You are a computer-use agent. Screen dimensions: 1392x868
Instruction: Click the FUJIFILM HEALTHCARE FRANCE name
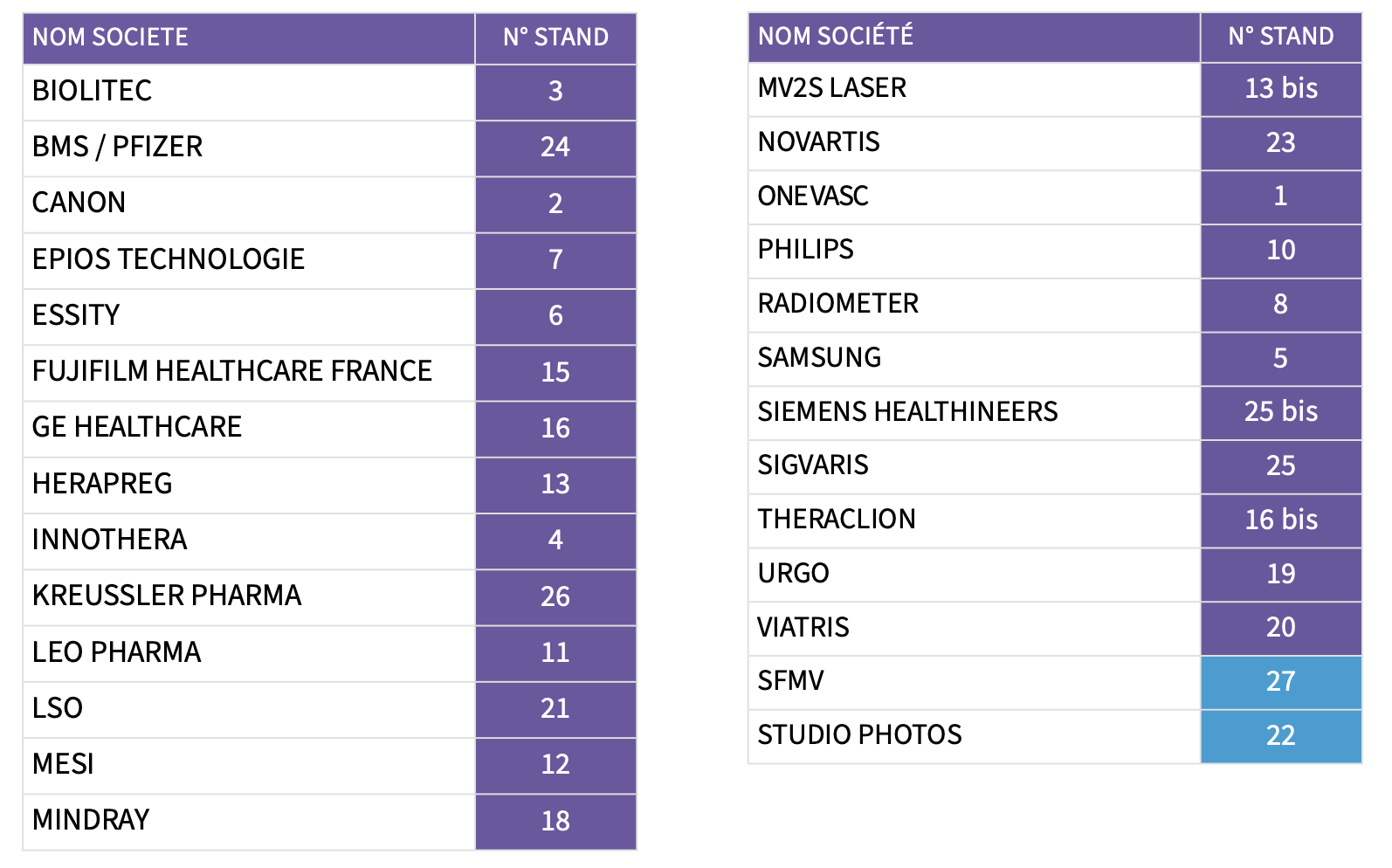pos(232,371)
